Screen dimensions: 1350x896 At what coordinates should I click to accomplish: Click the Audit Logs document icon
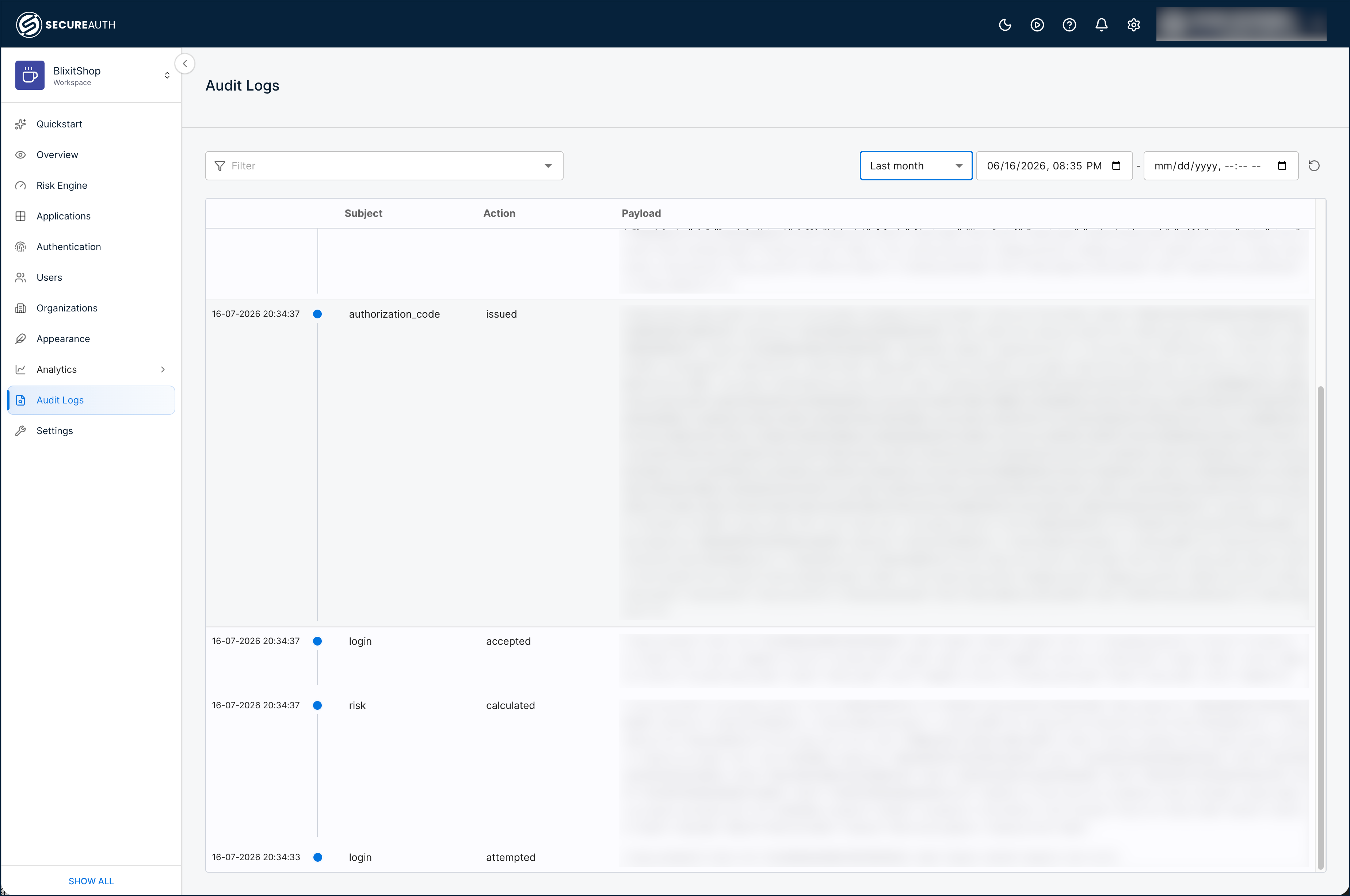coord(20,400)
